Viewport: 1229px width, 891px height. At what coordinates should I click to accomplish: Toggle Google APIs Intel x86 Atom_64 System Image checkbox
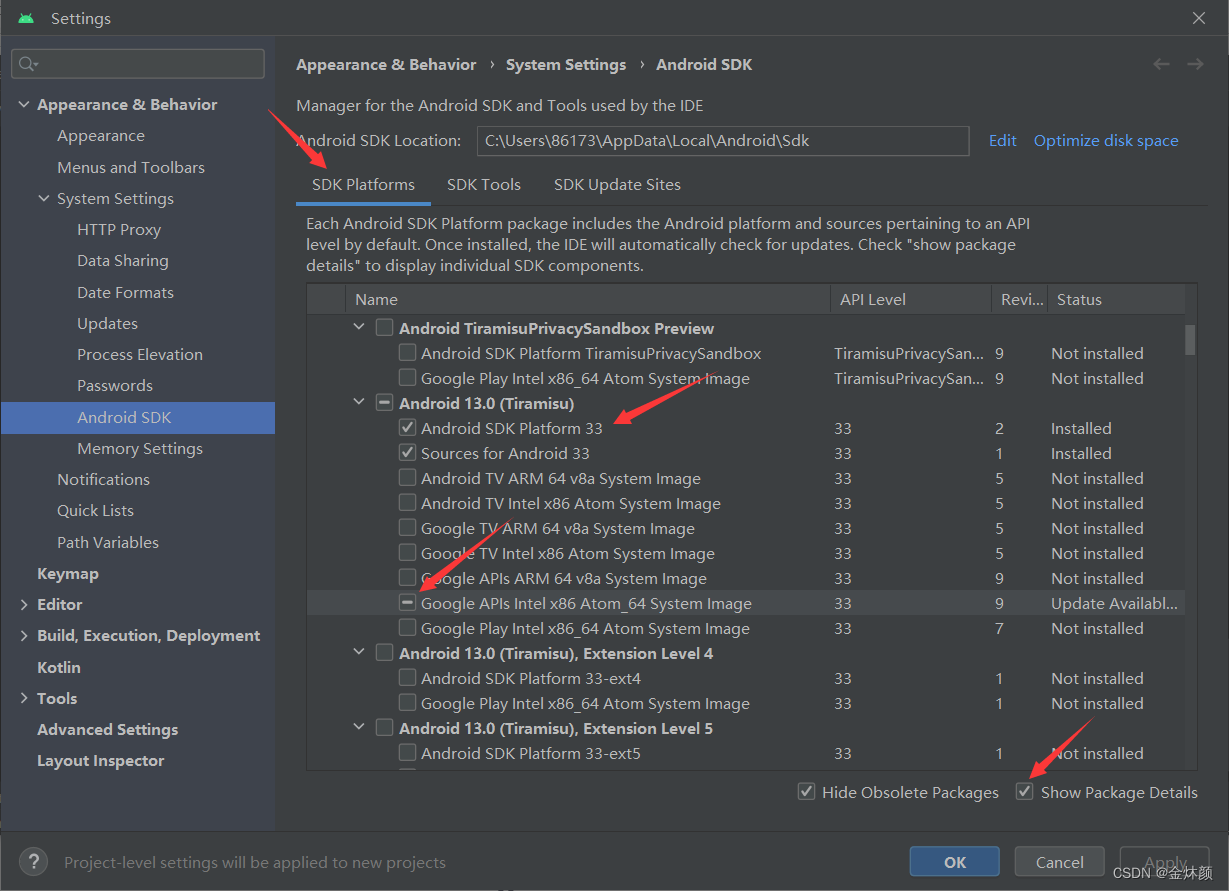408,603
